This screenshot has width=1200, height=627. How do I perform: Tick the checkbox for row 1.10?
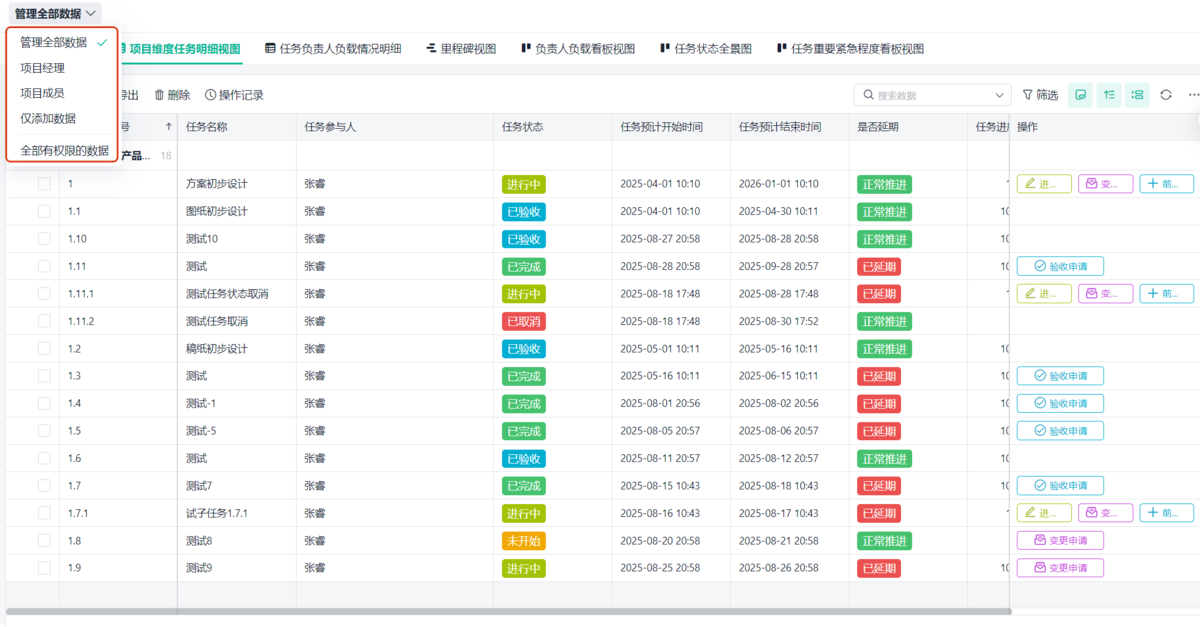tap(44, 239)
